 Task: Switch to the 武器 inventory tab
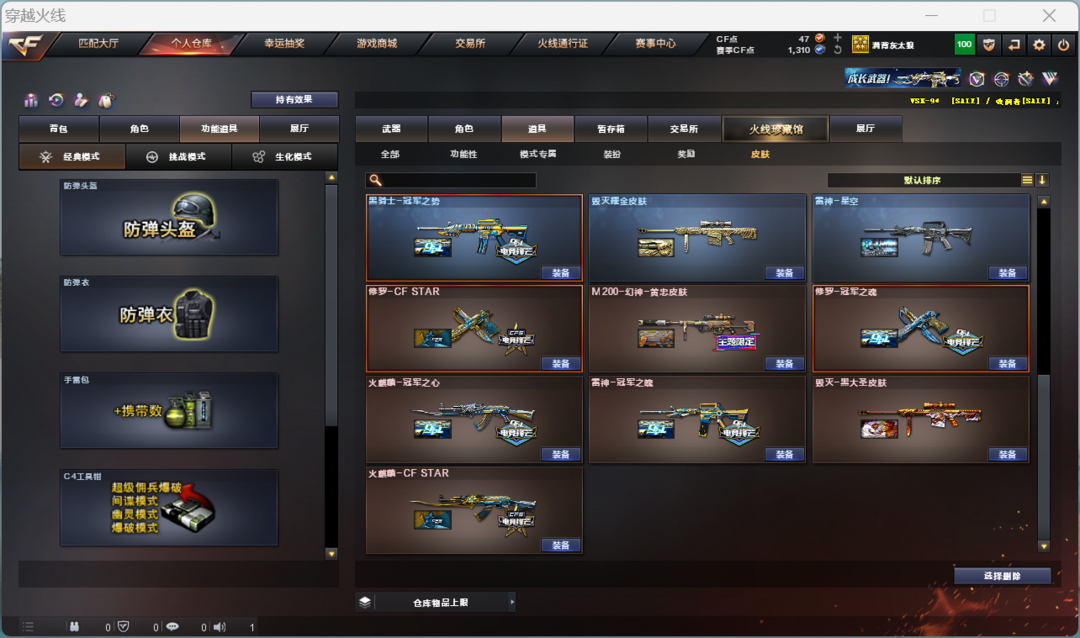(x=391, y=129)
